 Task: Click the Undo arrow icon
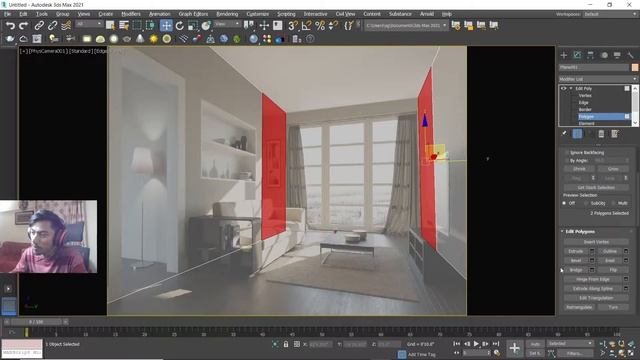point(10,26)
